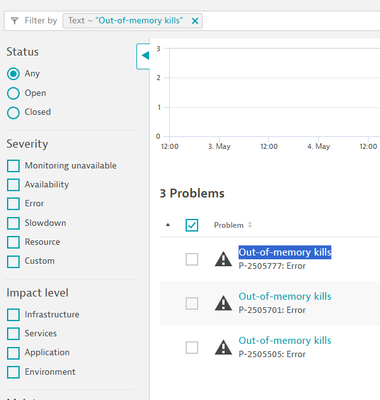Screen dimensions: 380x400
Task: Sort by the Problem column header
Action: (232, 225)
